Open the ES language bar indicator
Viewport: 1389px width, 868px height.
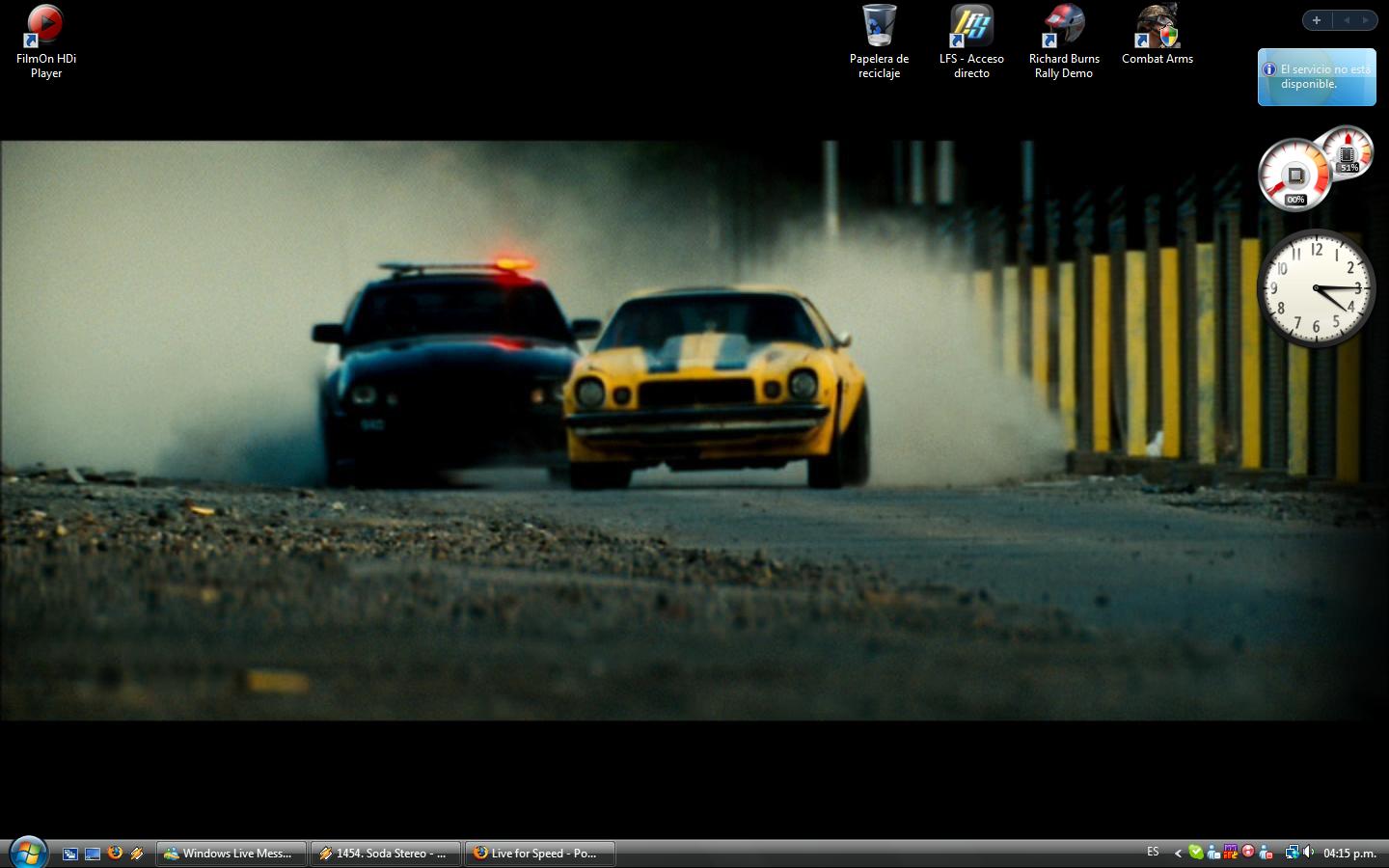point(1153,853)
